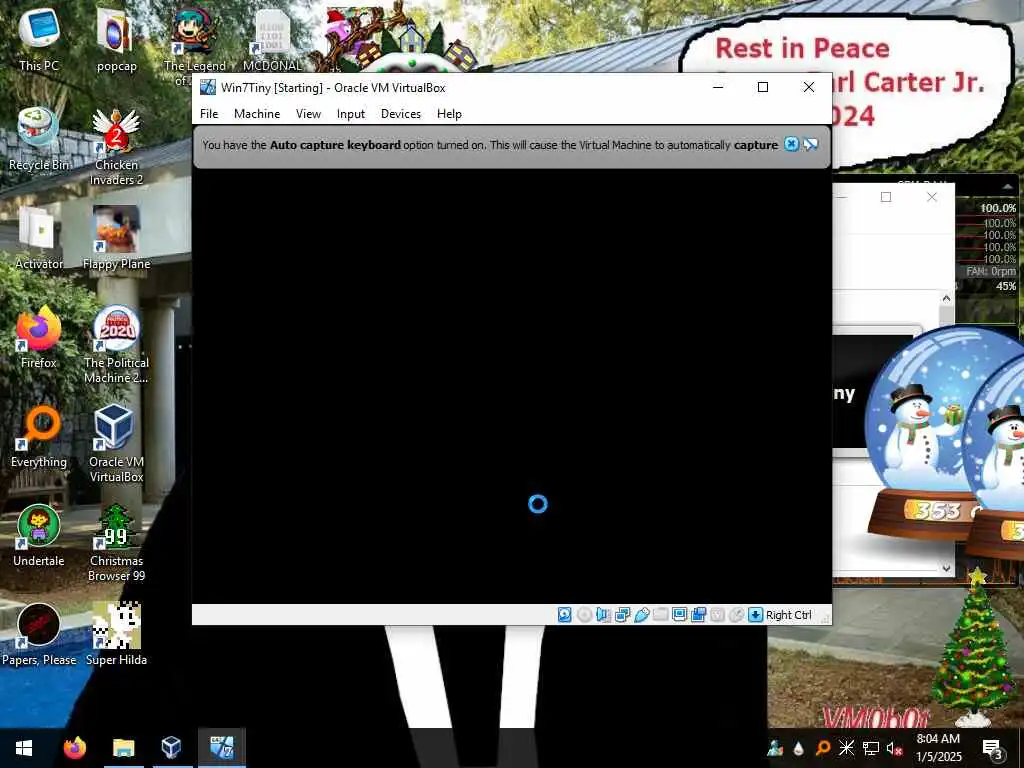Select The Legend of desktop shortcut
The image size is (1024, 768).
pyautogui.click(x=195, y=46)
